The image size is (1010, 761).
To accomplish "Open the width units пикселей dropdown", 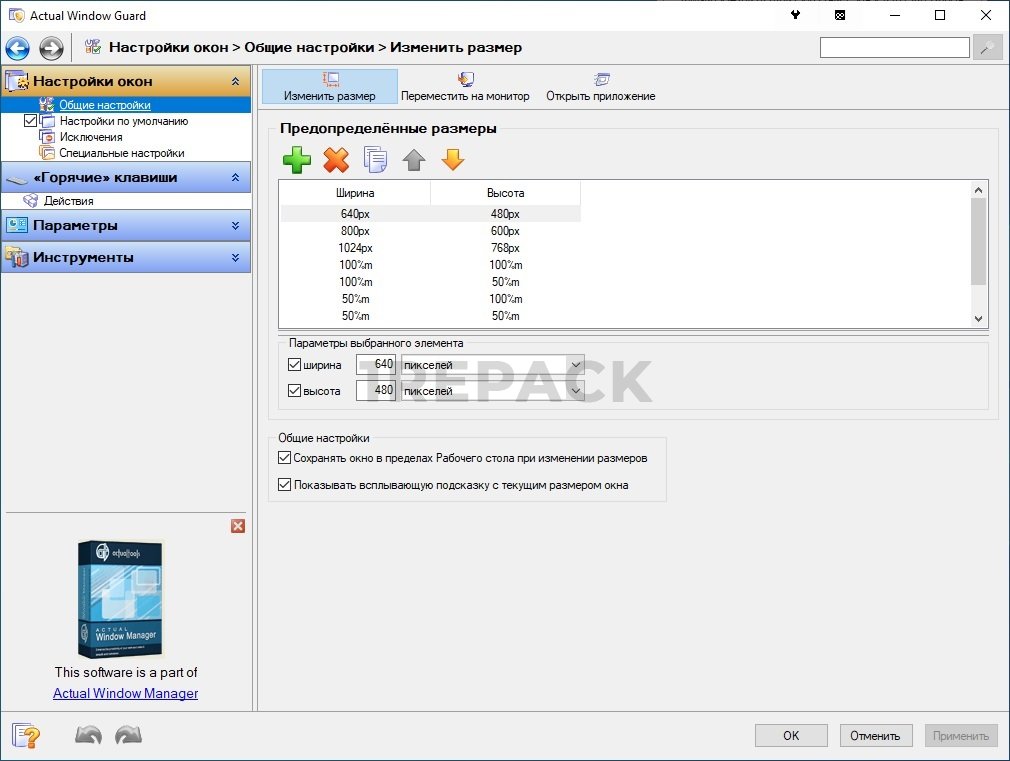I will click(x=576, y=365).
